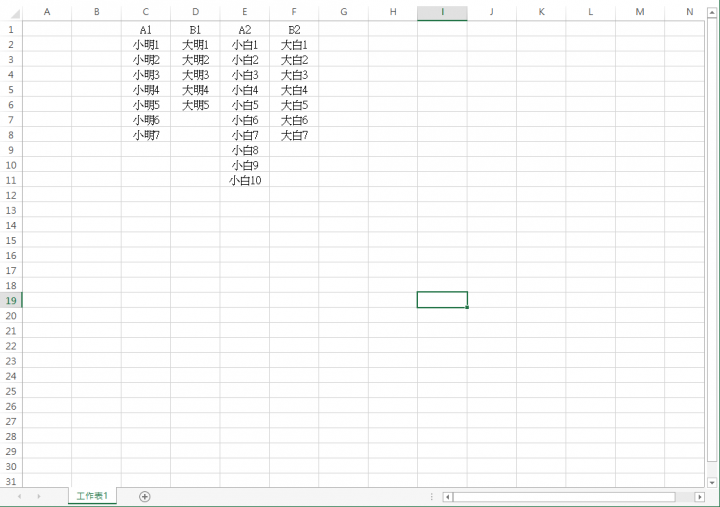The image size is (720, 507).
Task: Select cell containing B1 header
Action: click(195, 30)
